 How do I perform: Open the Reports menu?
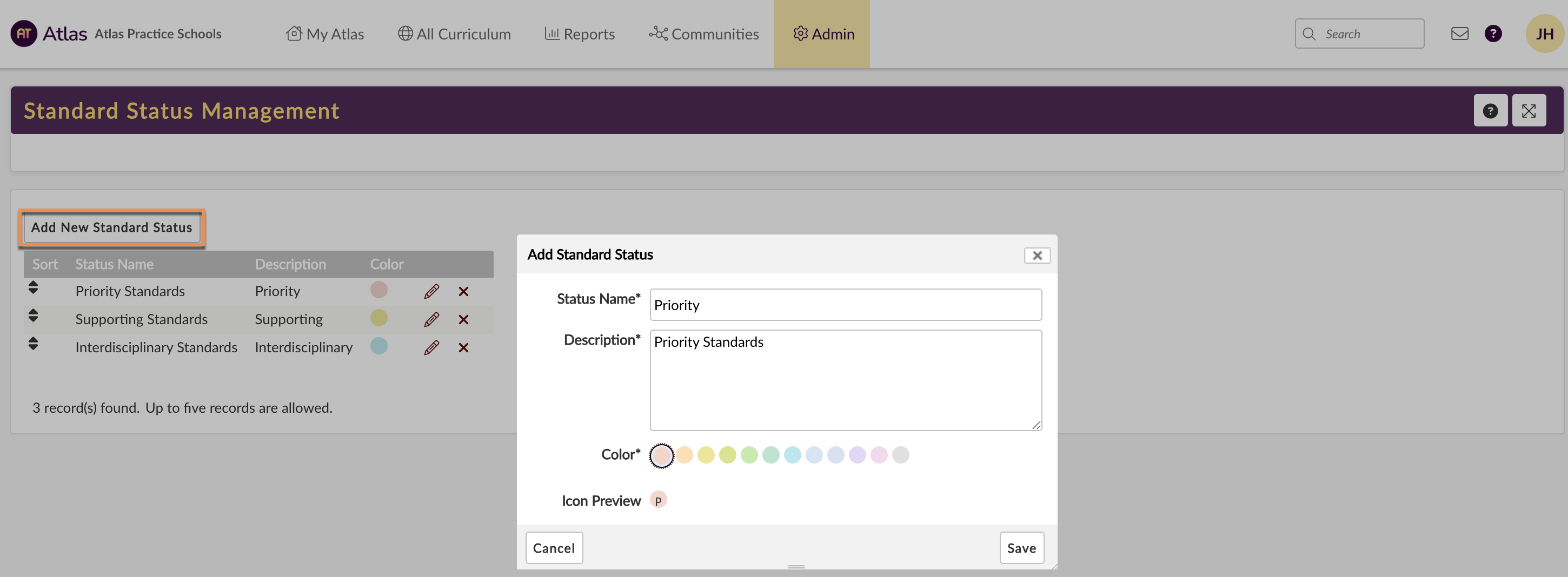[x=580, y=33]
